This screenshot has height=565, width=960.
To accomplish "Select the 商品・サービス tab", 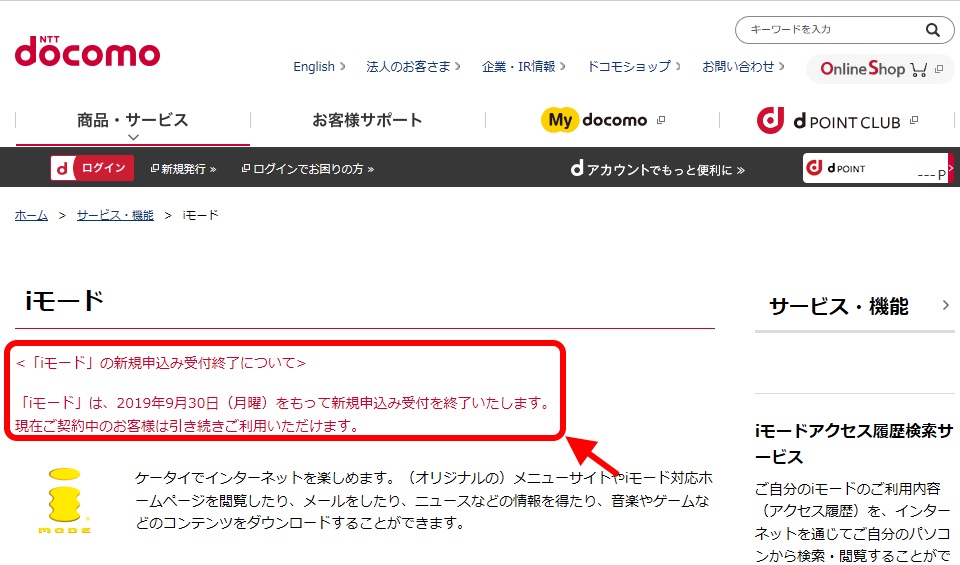I will 133,120.
